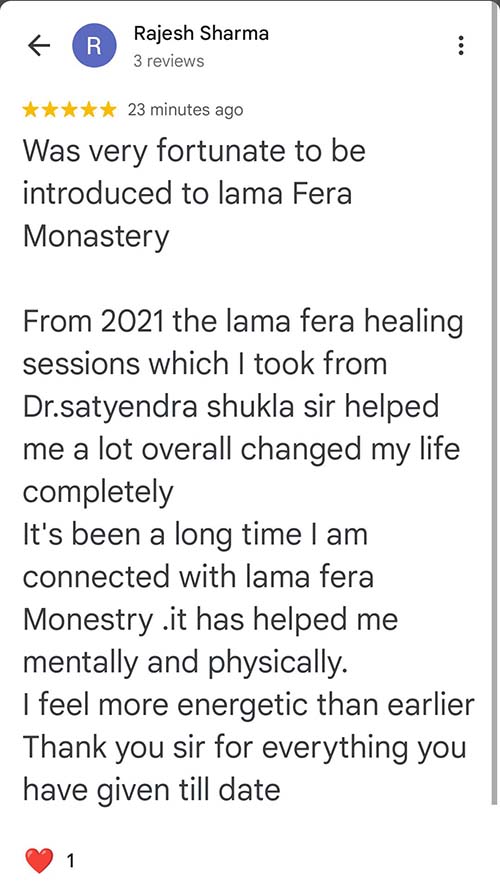The image size is (500, 884).
Task: Click the fifth yellow rating star
Action: [107, 110]
